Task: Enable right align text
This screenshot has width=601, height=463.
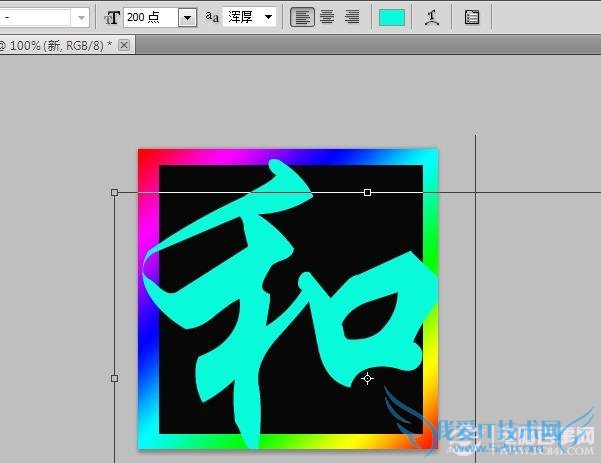Action: (351, 17)
